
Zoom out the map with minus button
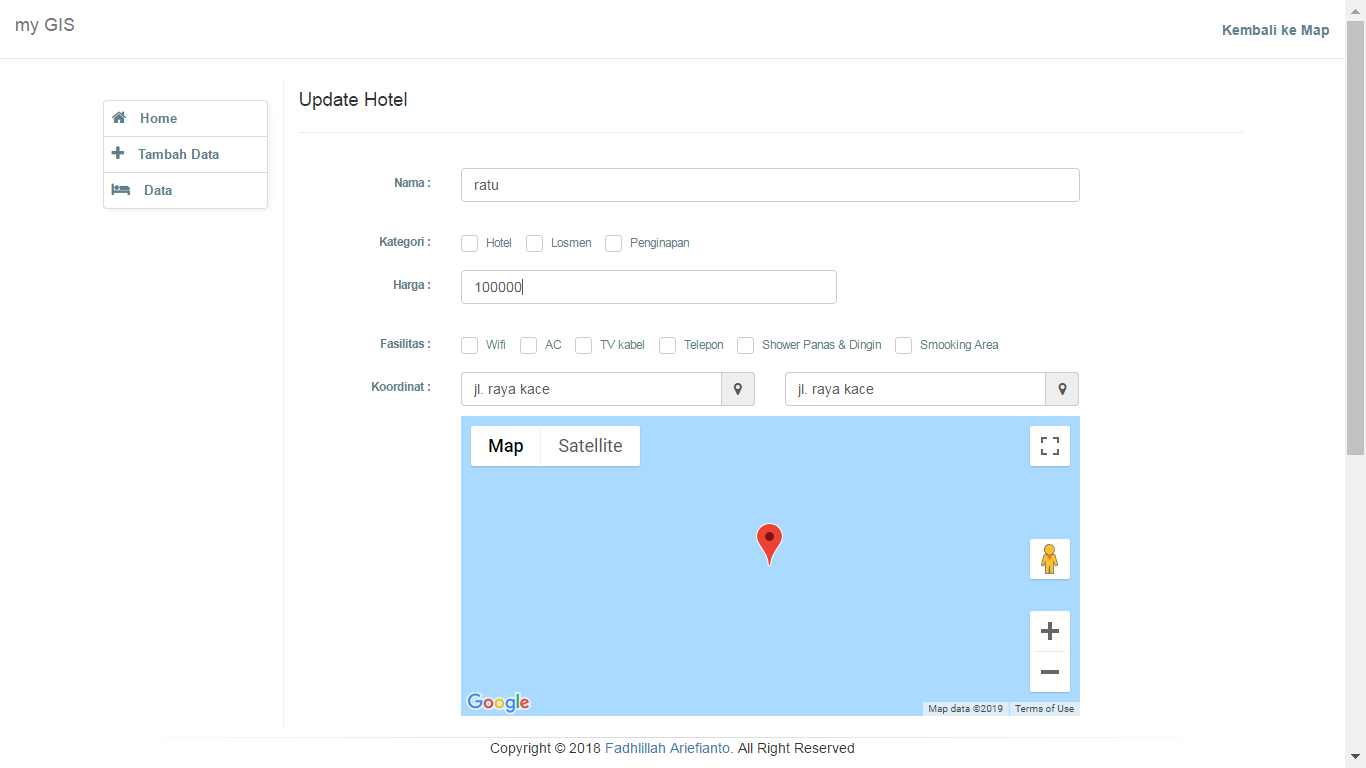(1049, 672)
